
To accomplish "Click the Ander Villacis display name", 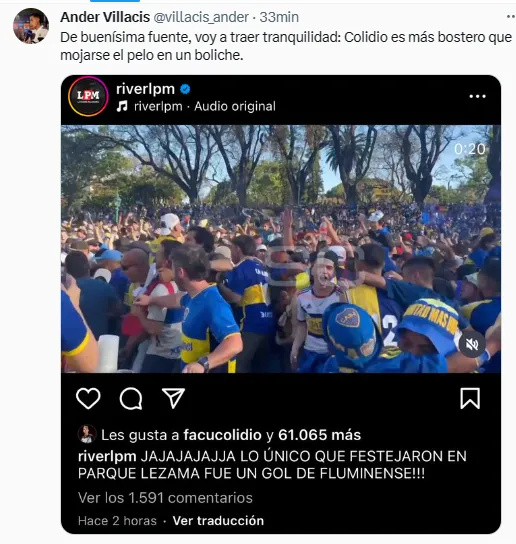I will click(105, 17).
